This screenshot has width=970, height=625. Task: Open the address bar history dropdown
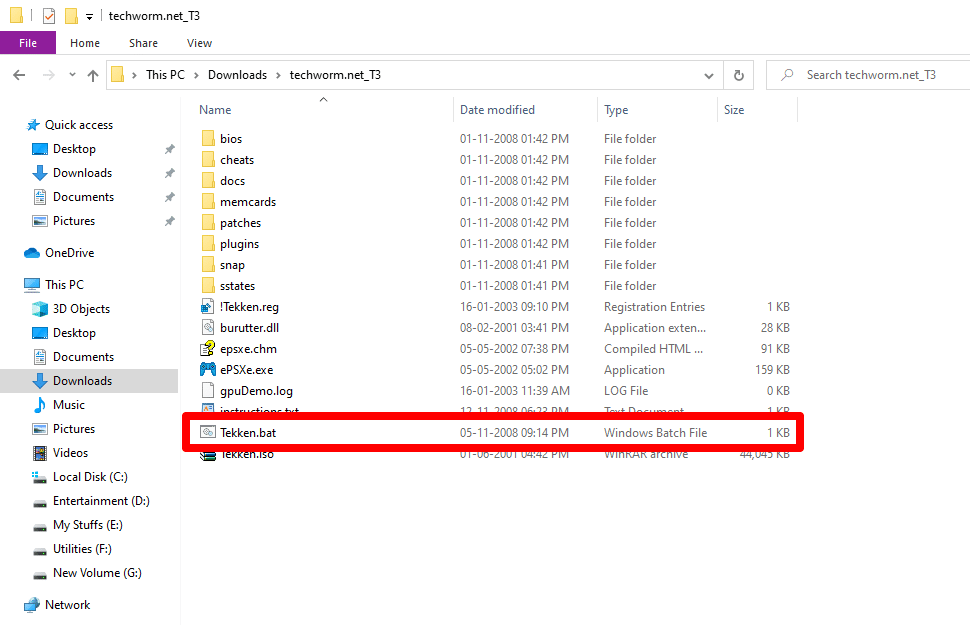click(x=709, y=75)
